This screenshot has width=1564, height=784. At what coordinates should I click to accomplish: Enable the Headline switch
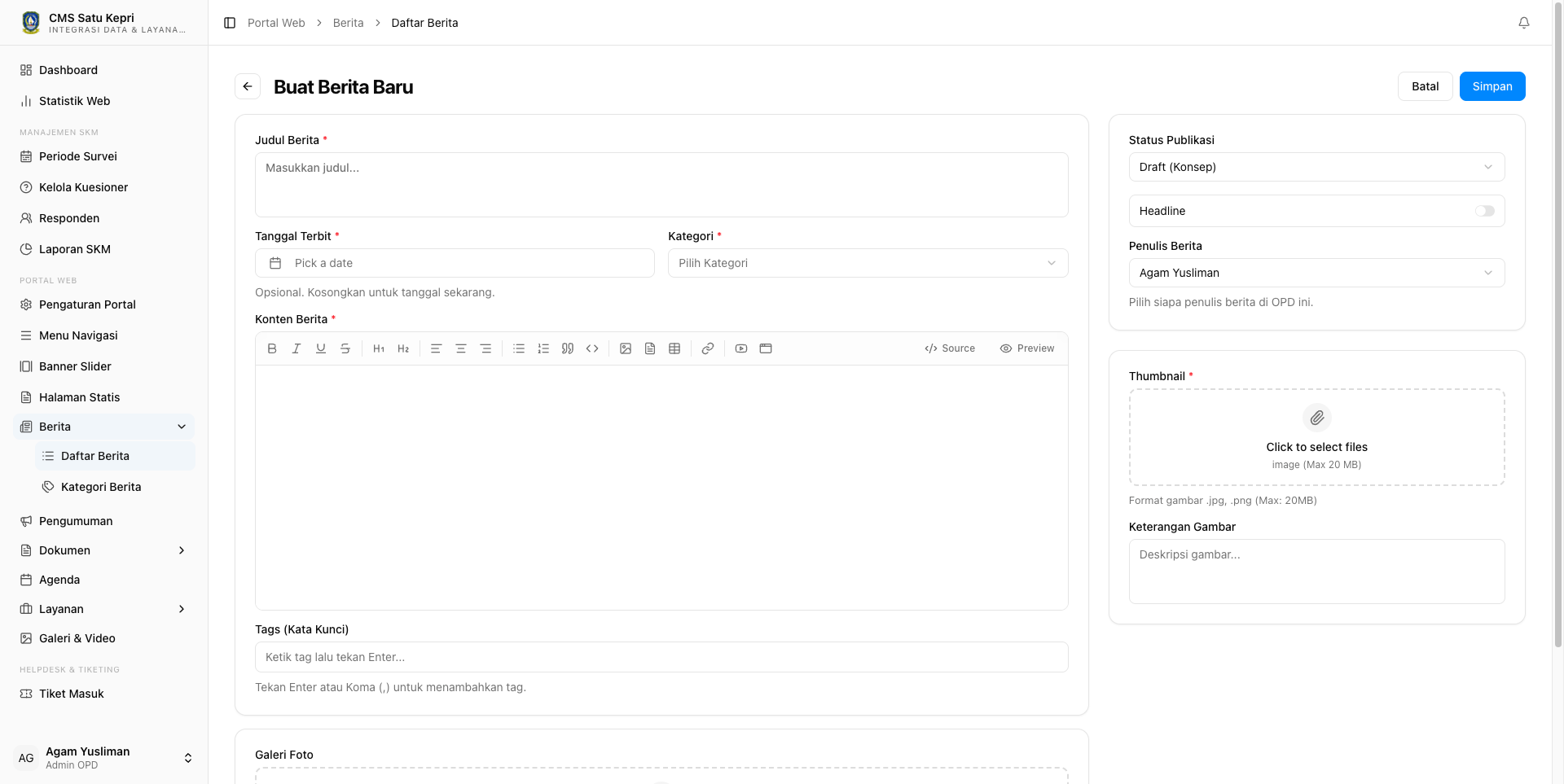pos(1485,211)
